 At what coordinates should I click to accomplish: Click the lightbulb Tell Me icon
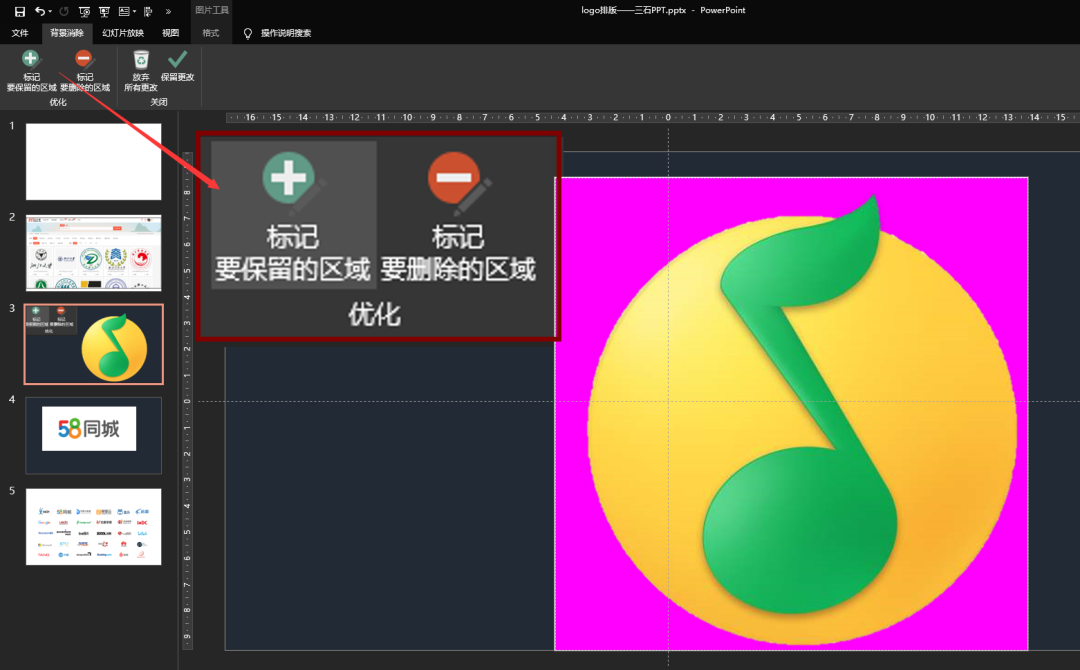[248, 33]
